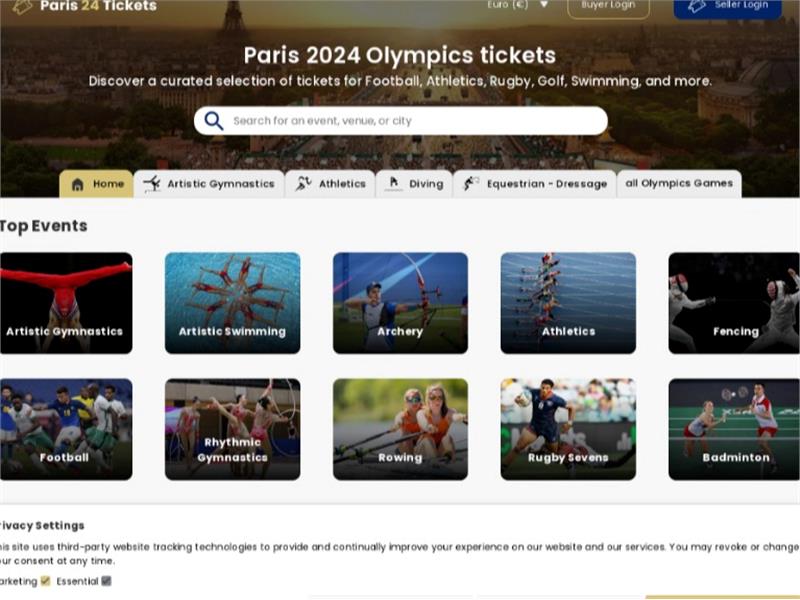The width and height of the screenshot is (800, 600).
Task: Click the home icon in the Home tab
Action: coord(76,184)
